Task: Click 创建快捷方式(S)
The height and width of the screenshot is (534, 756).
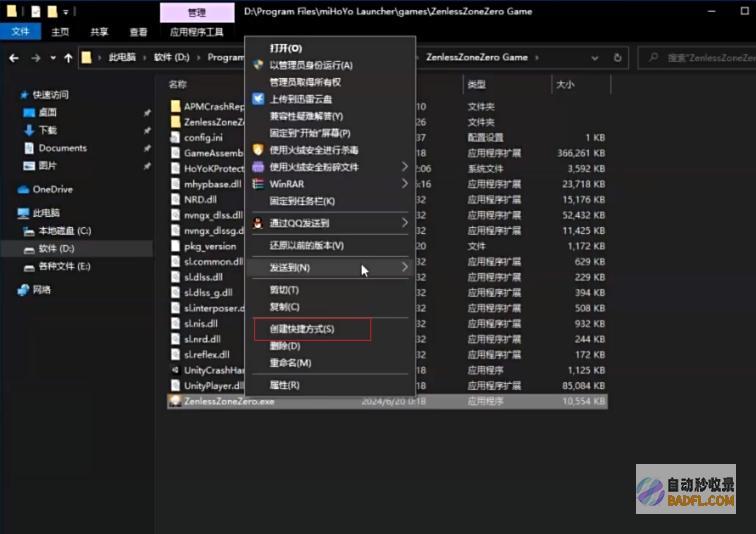Action: [x=302, y=329]
